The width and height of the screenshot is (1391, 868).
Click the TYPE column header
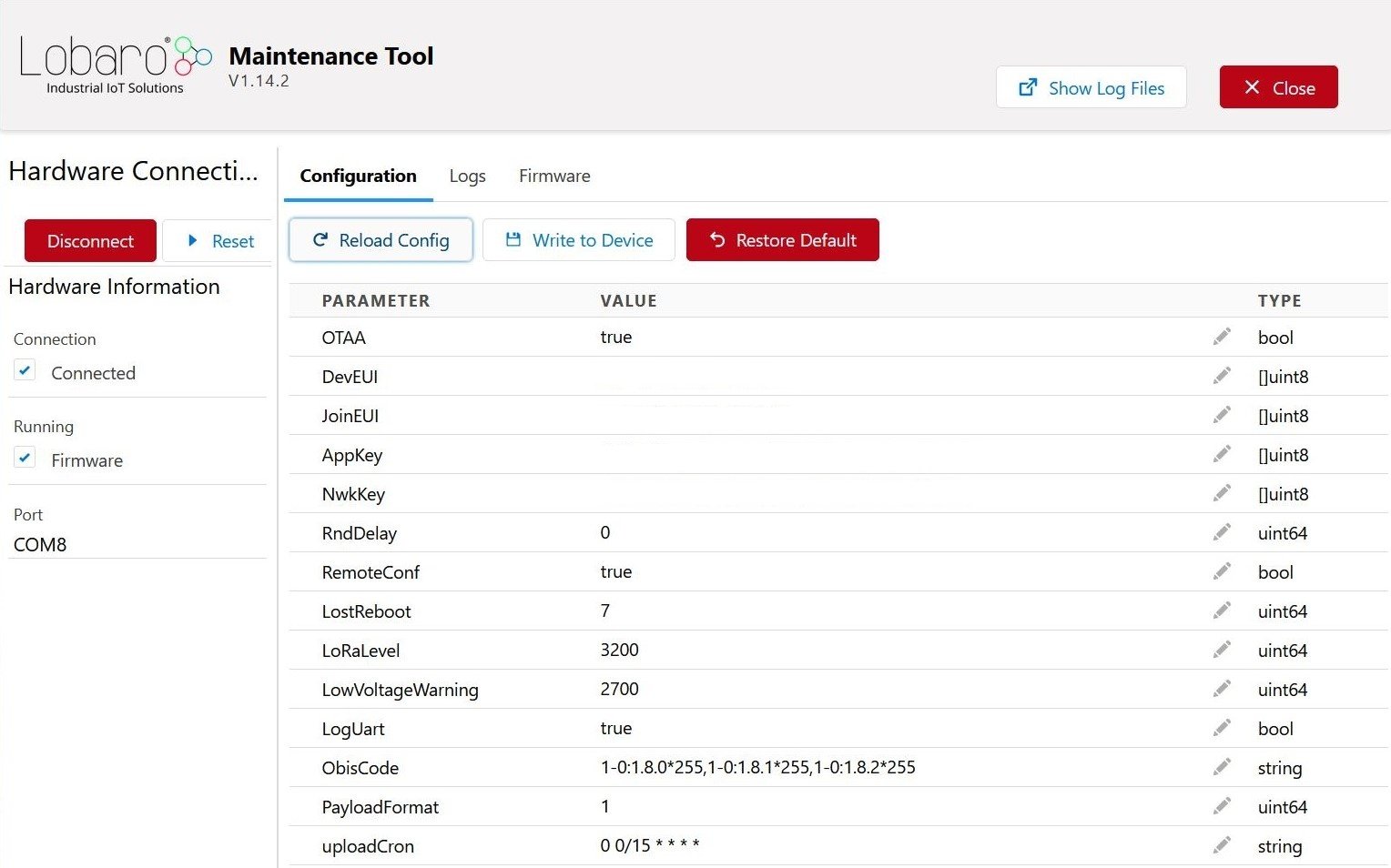[x=1280, y=300]
